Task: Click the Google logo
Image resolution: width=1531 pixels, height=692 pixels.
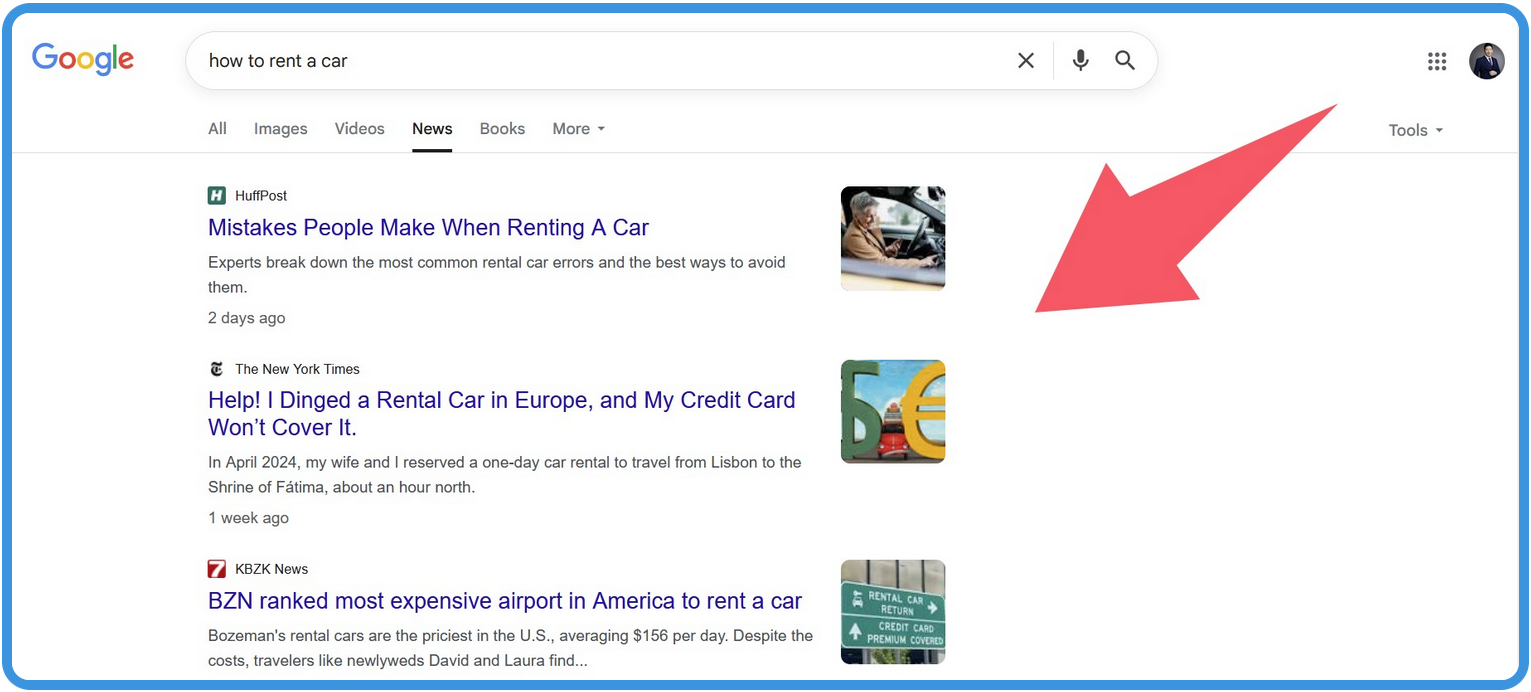Action: click(x=83, y=59)
